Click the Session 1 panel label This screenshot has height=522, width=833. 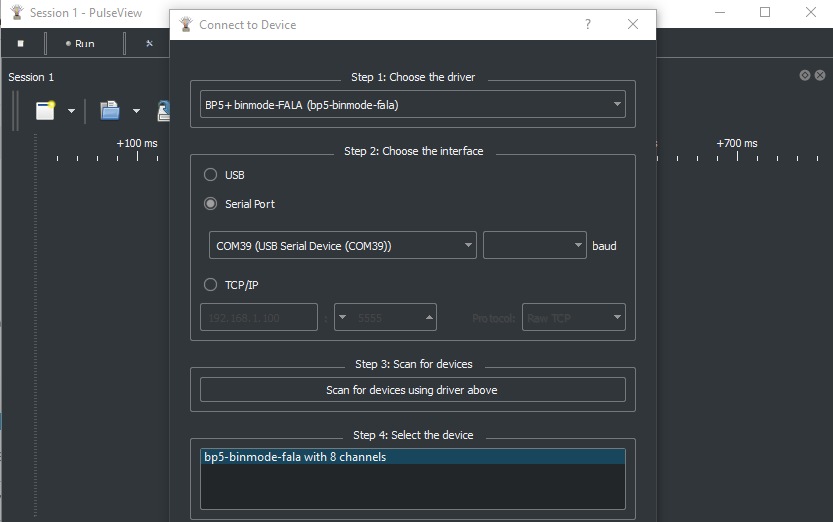click(x=31, y=77)
